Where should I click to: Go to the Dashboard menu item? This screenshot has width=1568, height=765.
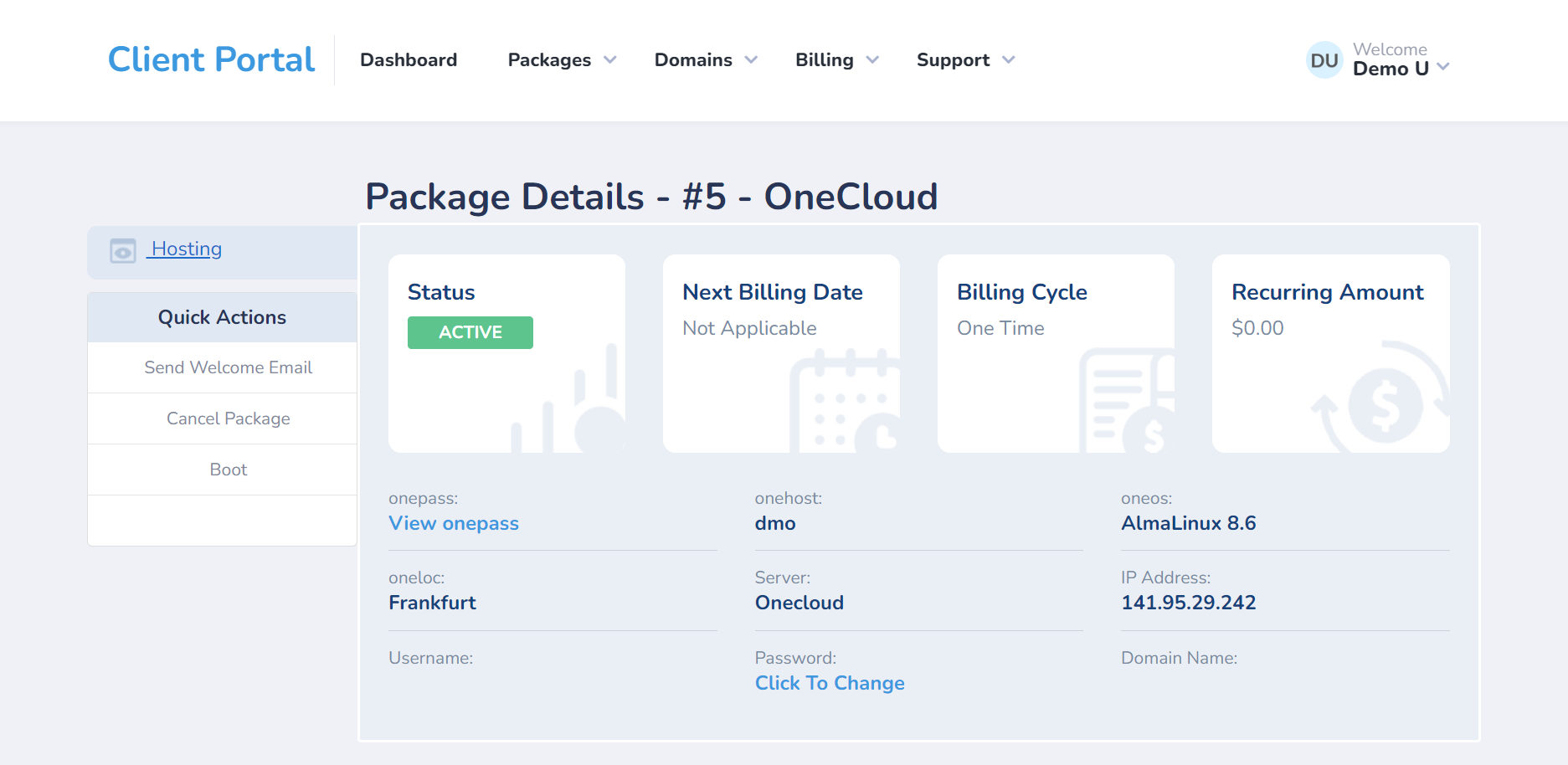(x=409, y=59)
